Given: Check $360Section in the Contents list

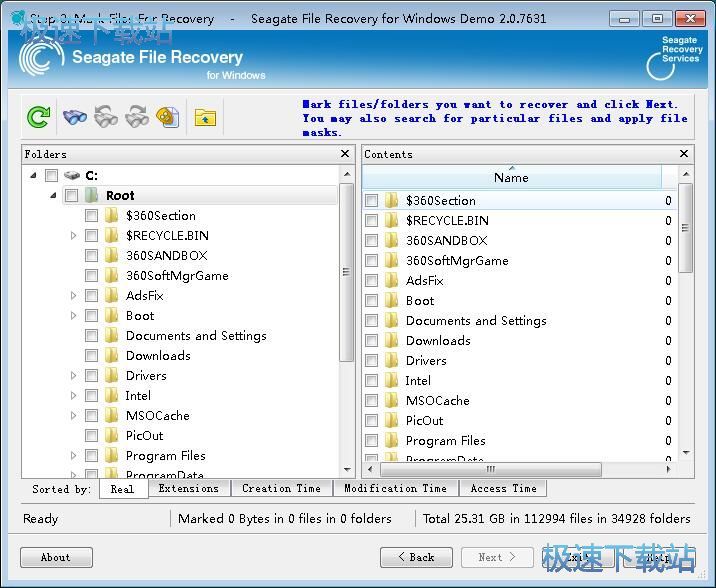Looking at the screenshot, I should coord(372,200).
